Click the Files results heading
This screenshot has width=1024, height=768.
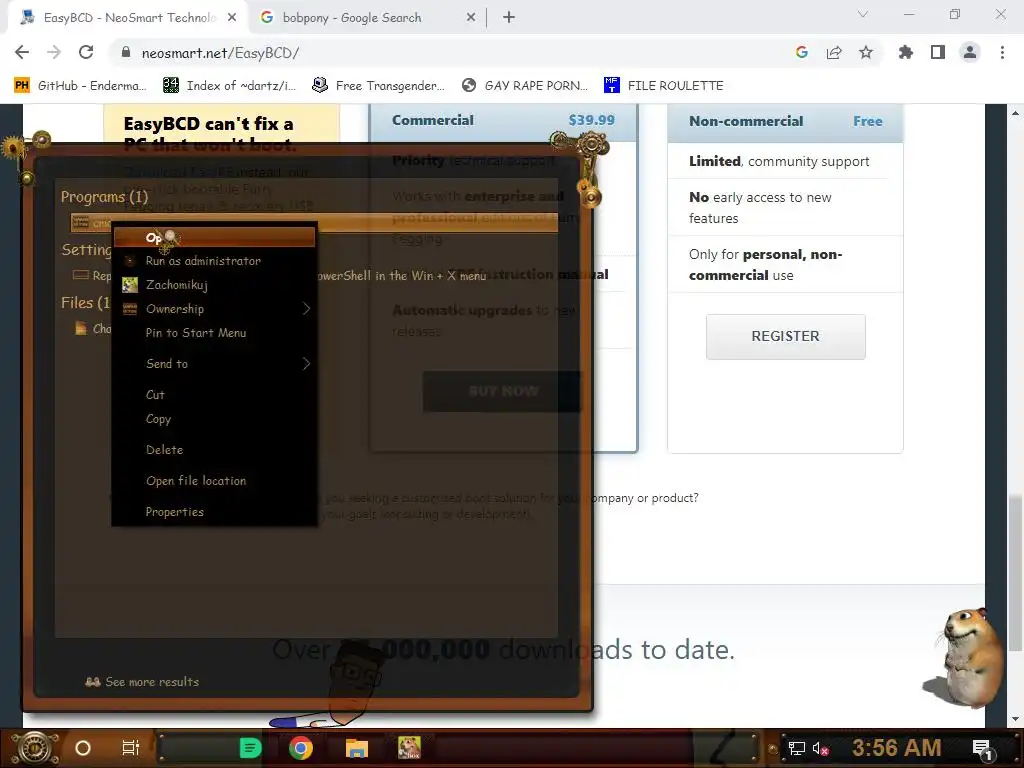point(86,302)
